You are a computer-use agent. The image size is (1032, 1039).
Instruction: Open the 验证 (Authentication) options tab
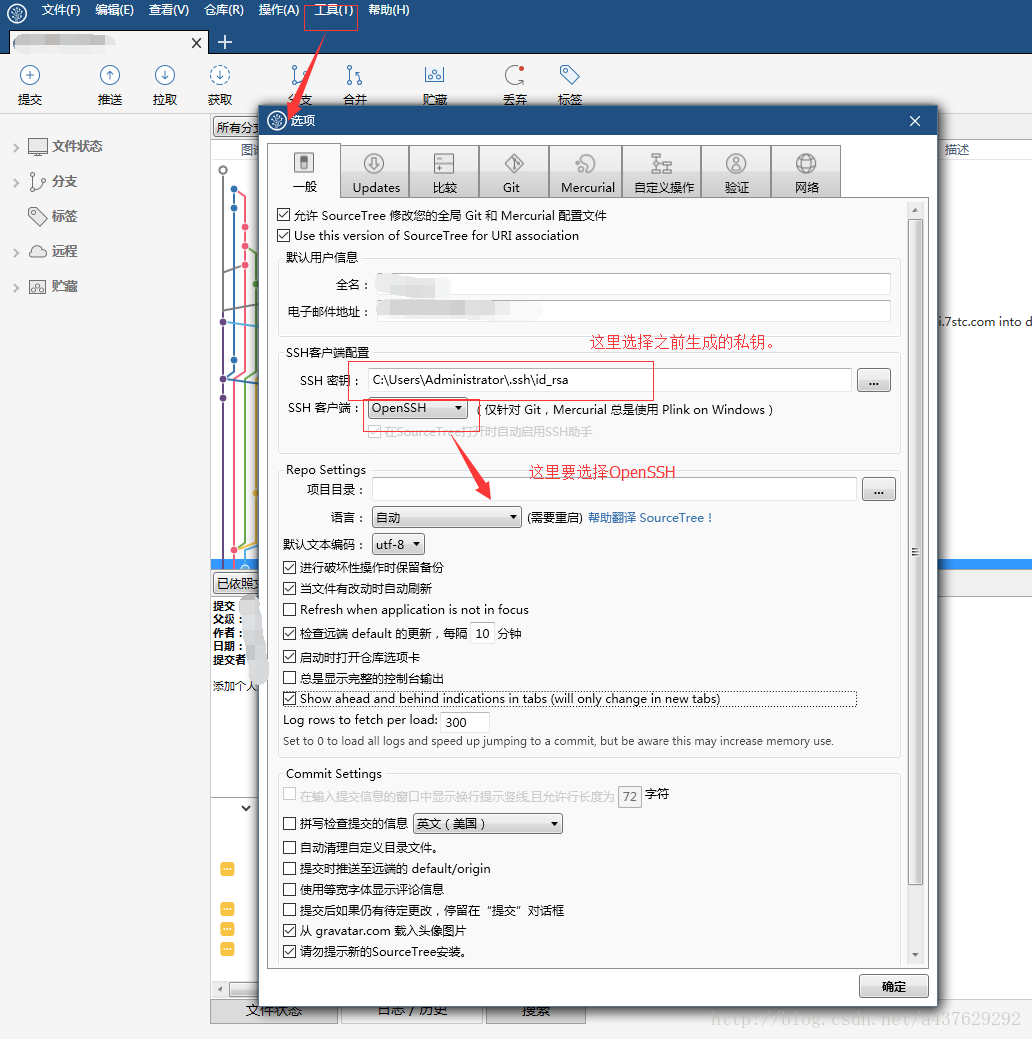click(736, 172)
